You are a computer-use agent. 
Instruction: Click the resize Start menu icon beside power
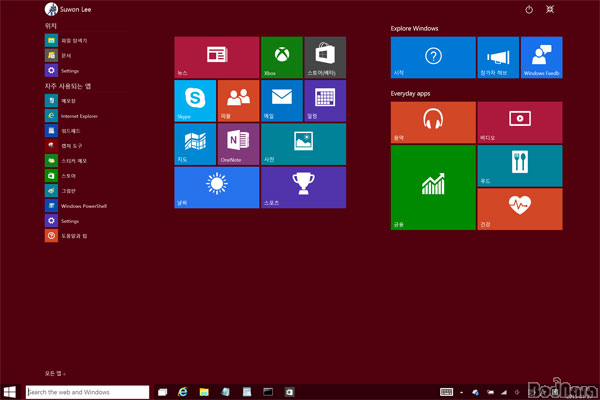pos(550,10)
